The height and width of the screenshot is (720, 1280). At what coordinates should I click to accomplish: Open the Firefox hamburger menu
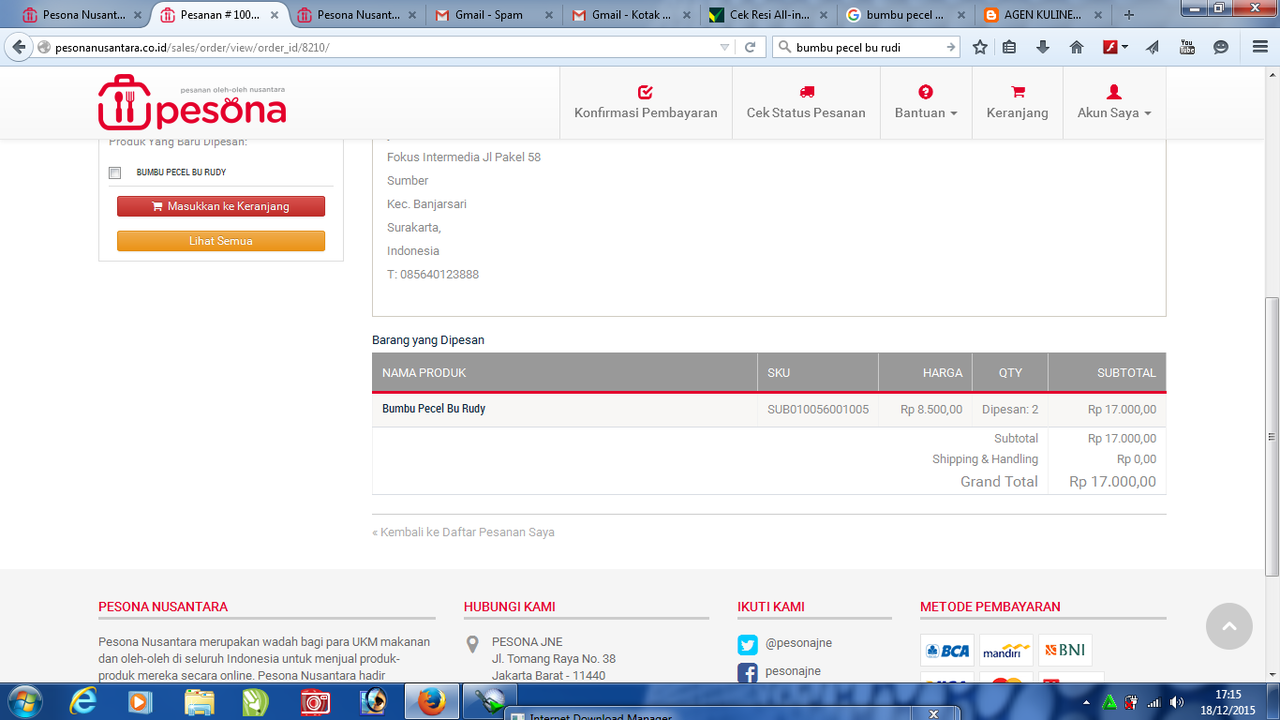click(1260, 47)
